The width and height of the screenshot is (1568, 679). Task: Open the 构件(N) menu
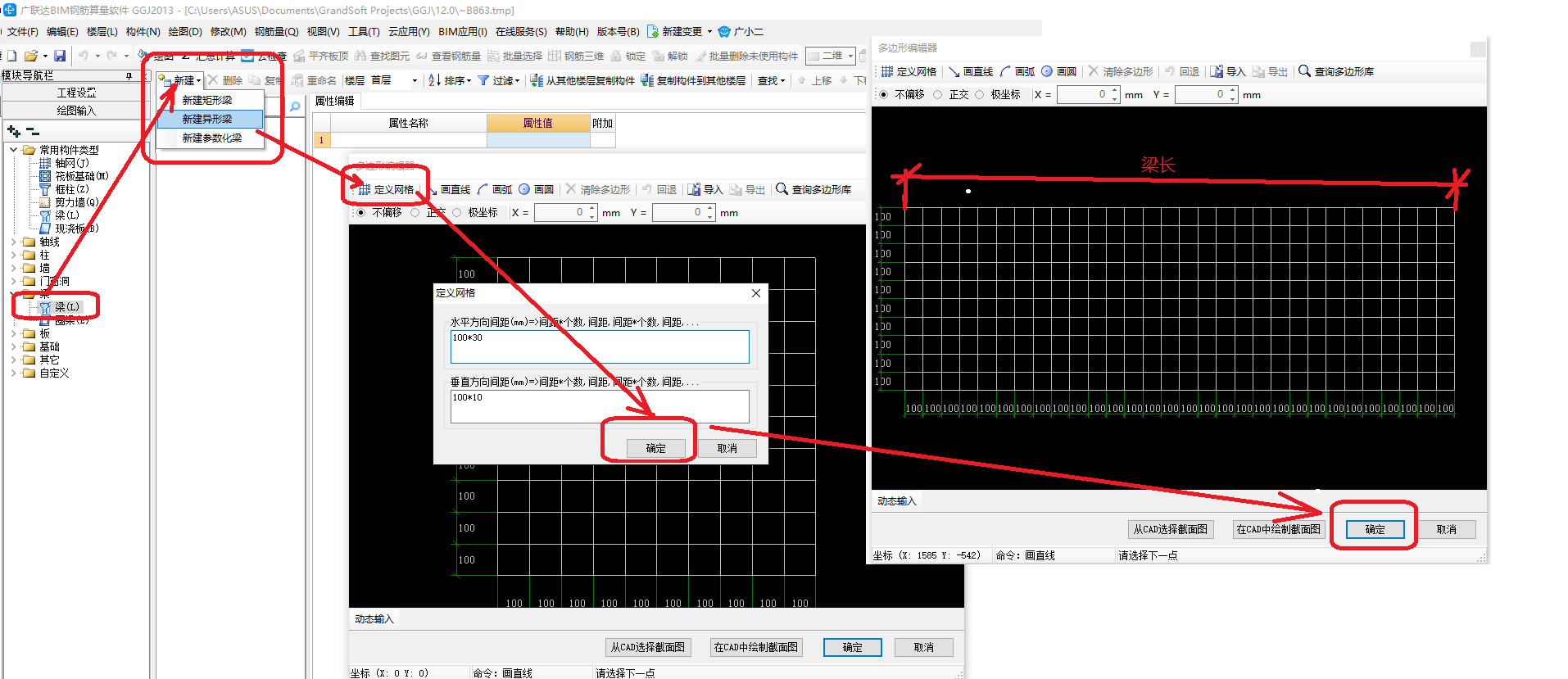(143, 31)
